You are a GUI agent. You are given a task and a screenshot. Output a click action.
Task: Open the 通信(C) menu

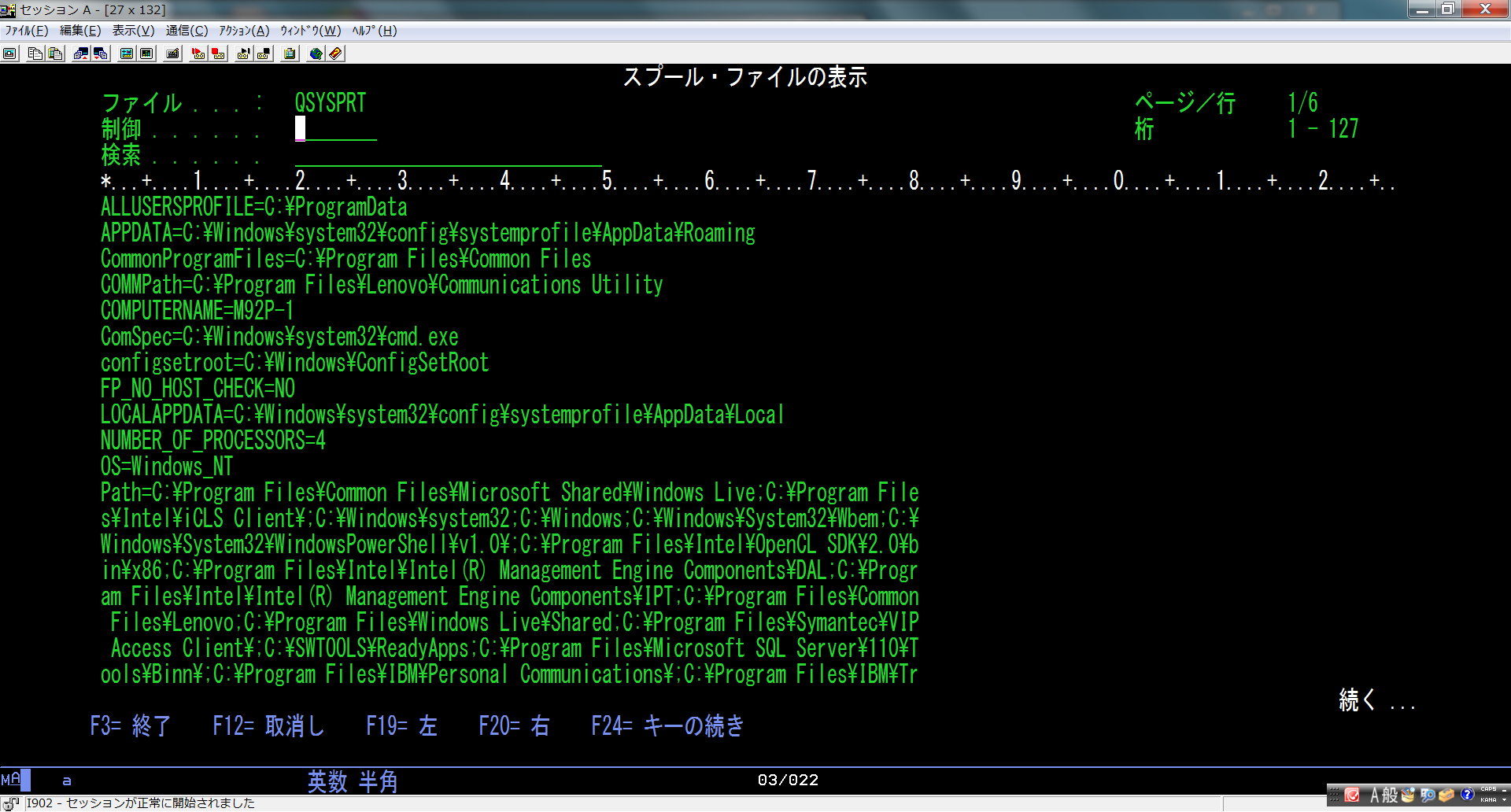click(x=187, y=31)
